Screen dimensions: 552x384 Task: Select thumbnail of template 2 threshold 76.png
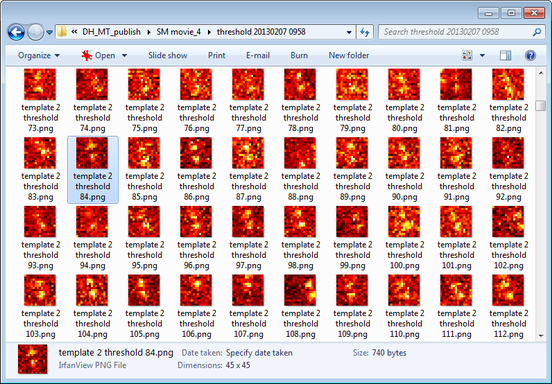[x=196, y=84]
